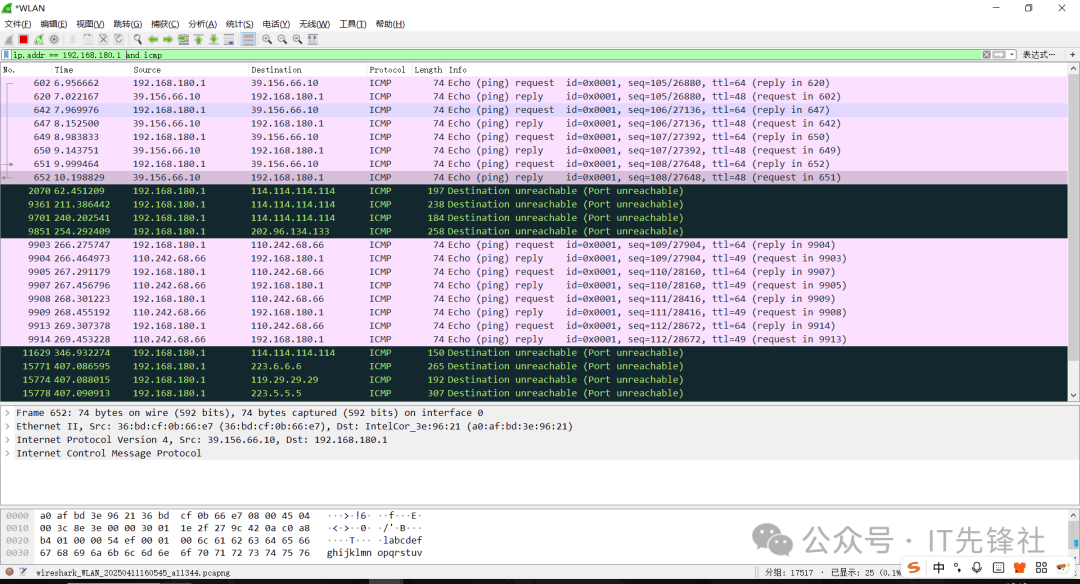Click the find packet magnifier icon
Viewport: 1080px width, 584px height.
138,39
